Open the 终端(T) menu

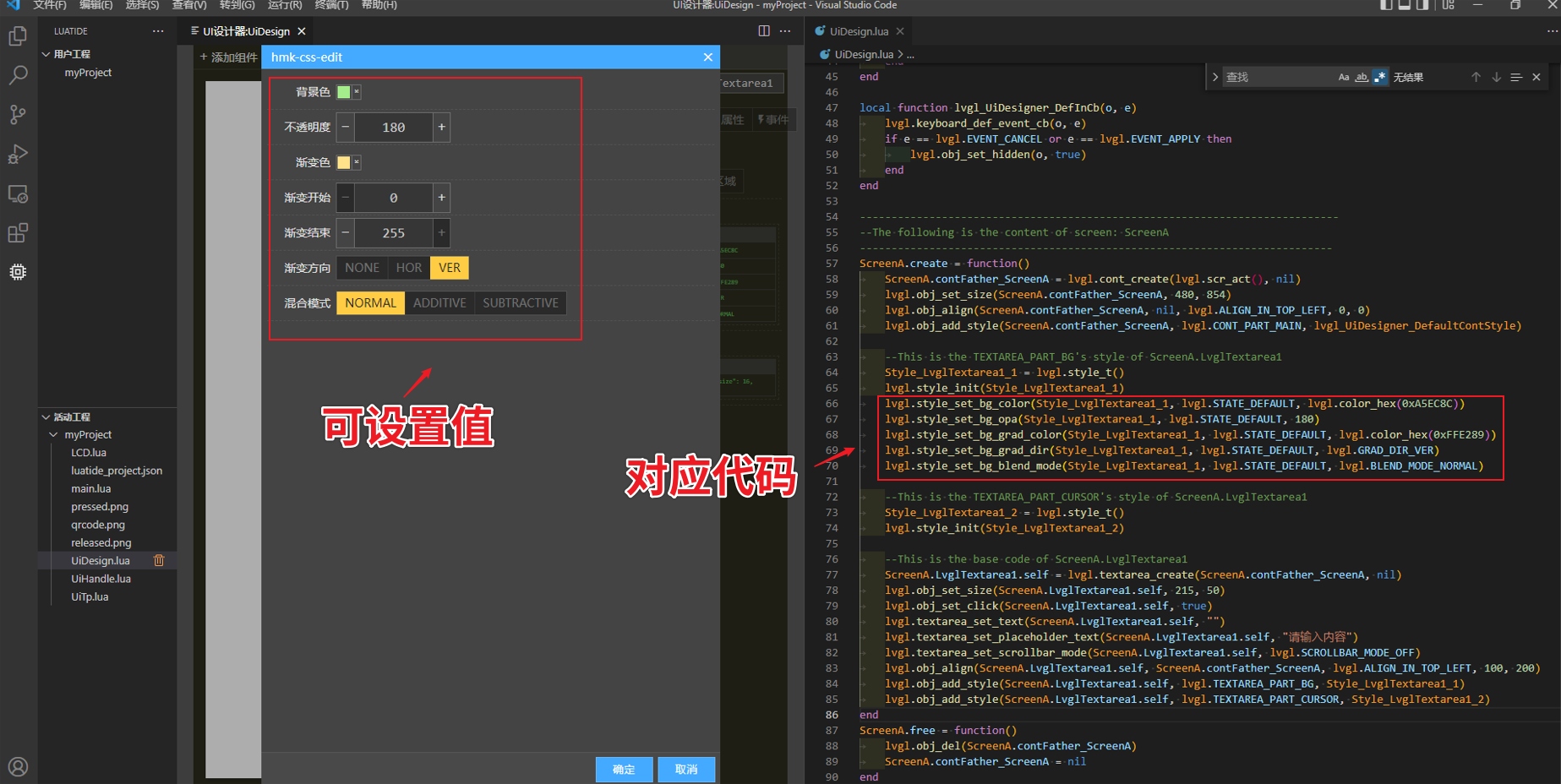click(x=331, y=5)
